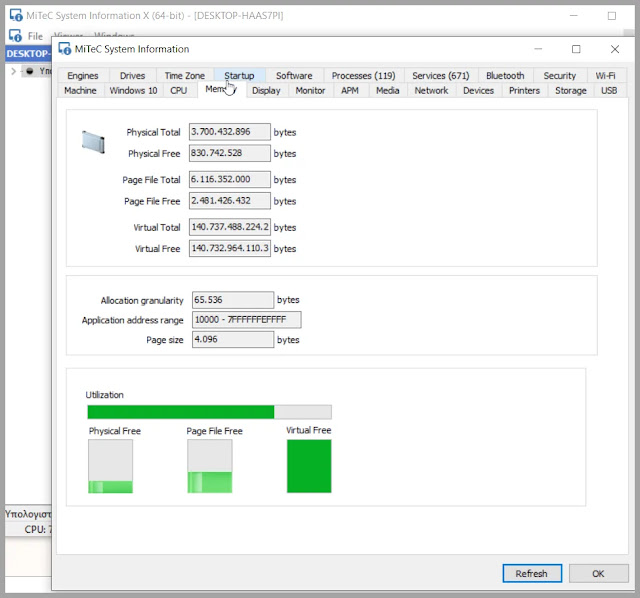Open the File menu in main window

point(35,36)
